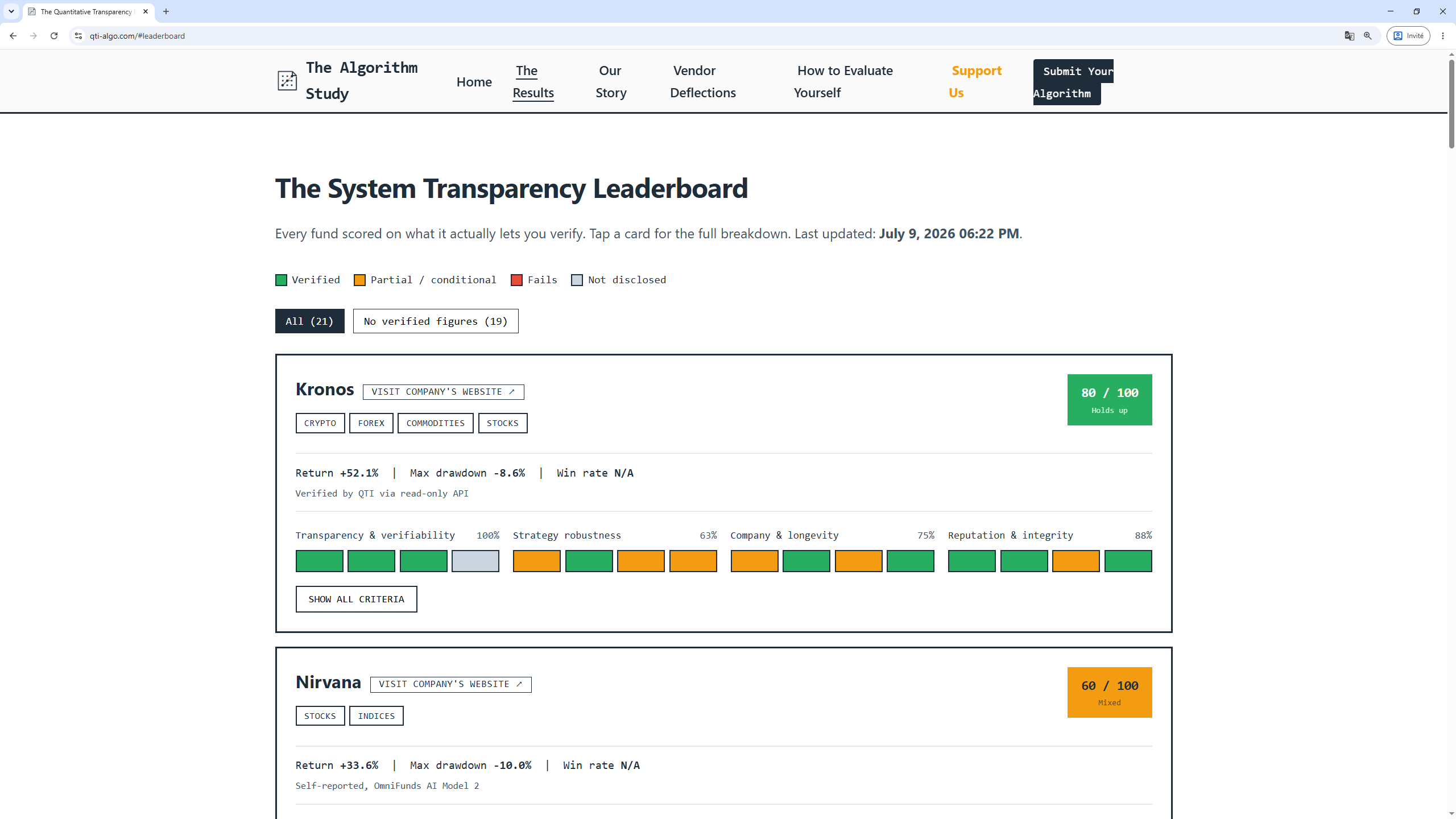Click Nirvana STOCKS tag
This screenshot has height=819, width=1456.
pos(320,716)
